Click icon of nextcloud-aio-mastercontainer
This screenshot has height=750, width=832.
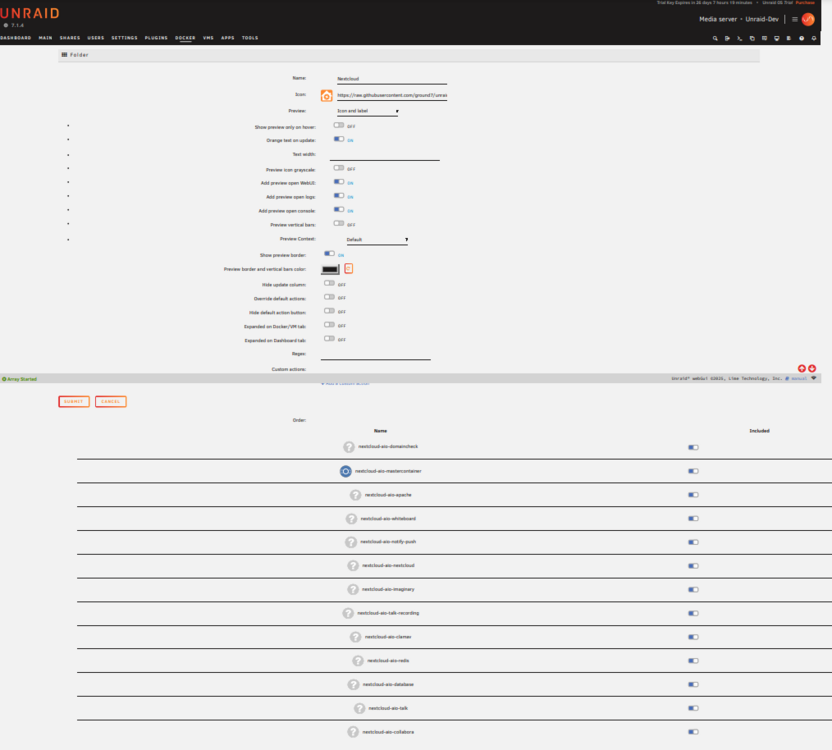[345, 471]
